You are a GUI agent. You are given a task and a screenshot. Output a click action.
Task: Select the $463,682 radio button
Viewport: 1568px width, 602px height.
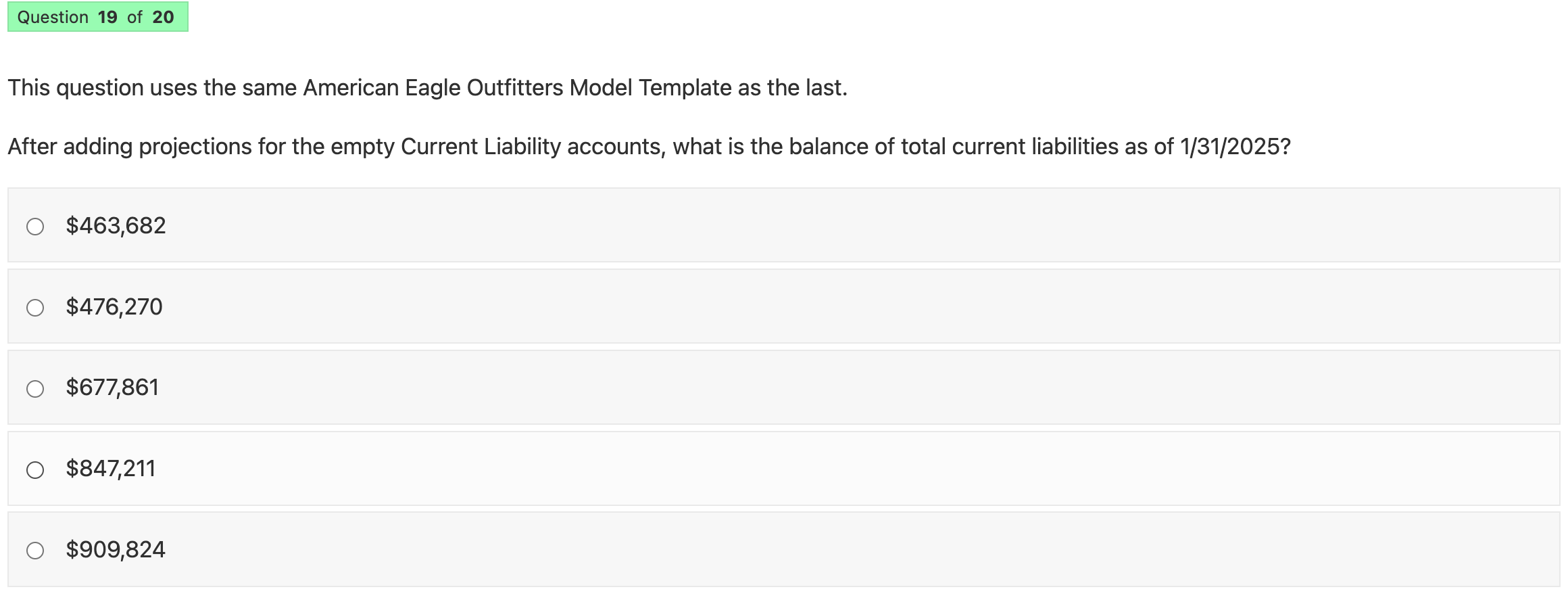36,227
